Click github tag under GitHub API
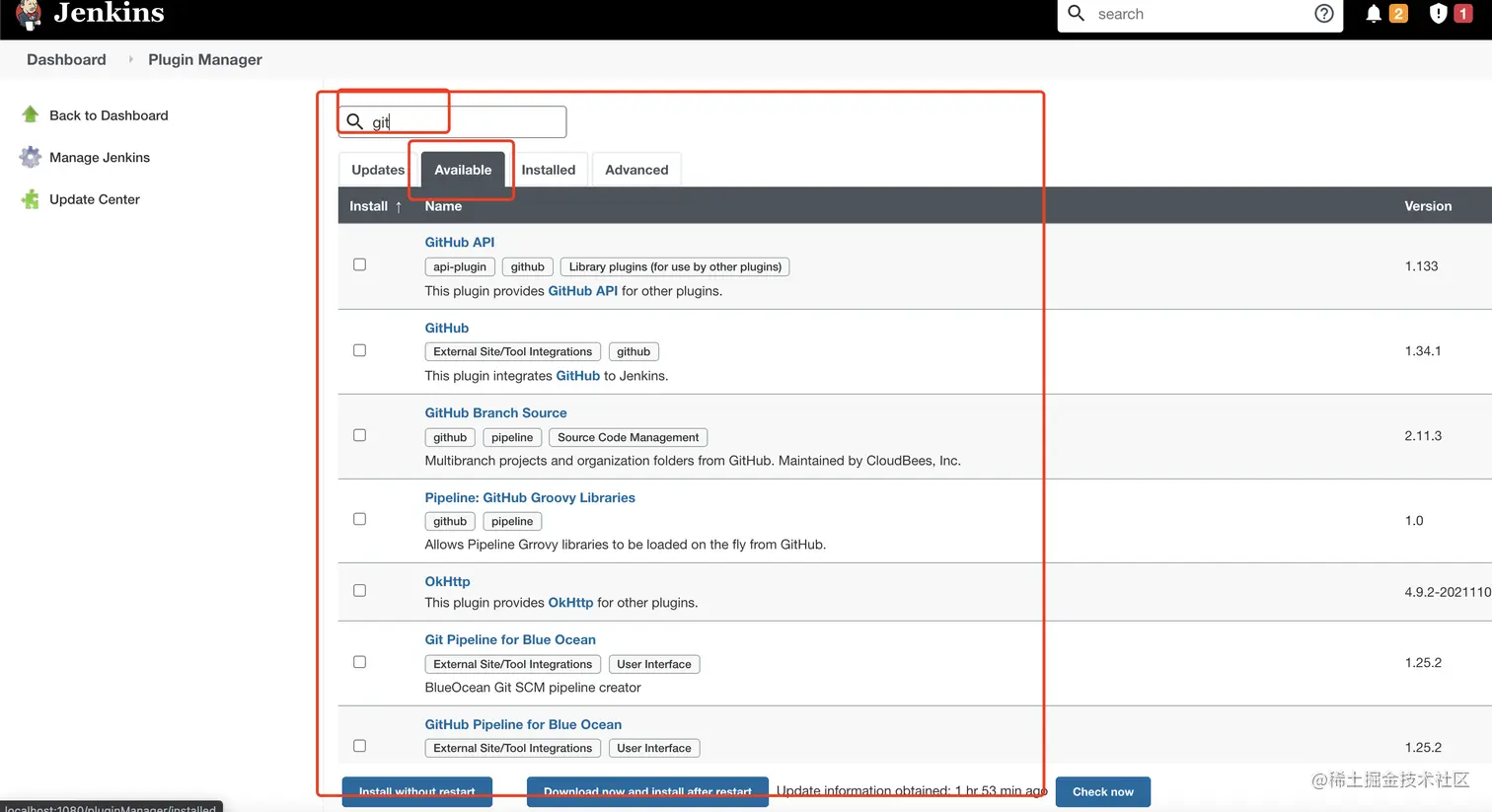 click(x=528, y=266)
